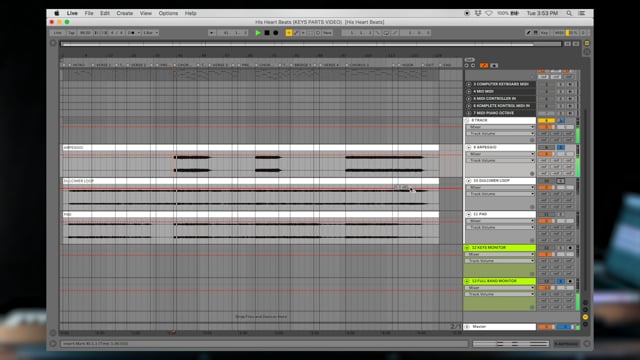Open the Mixer device chooser on 8 TRACK

(x=500, y=127)
